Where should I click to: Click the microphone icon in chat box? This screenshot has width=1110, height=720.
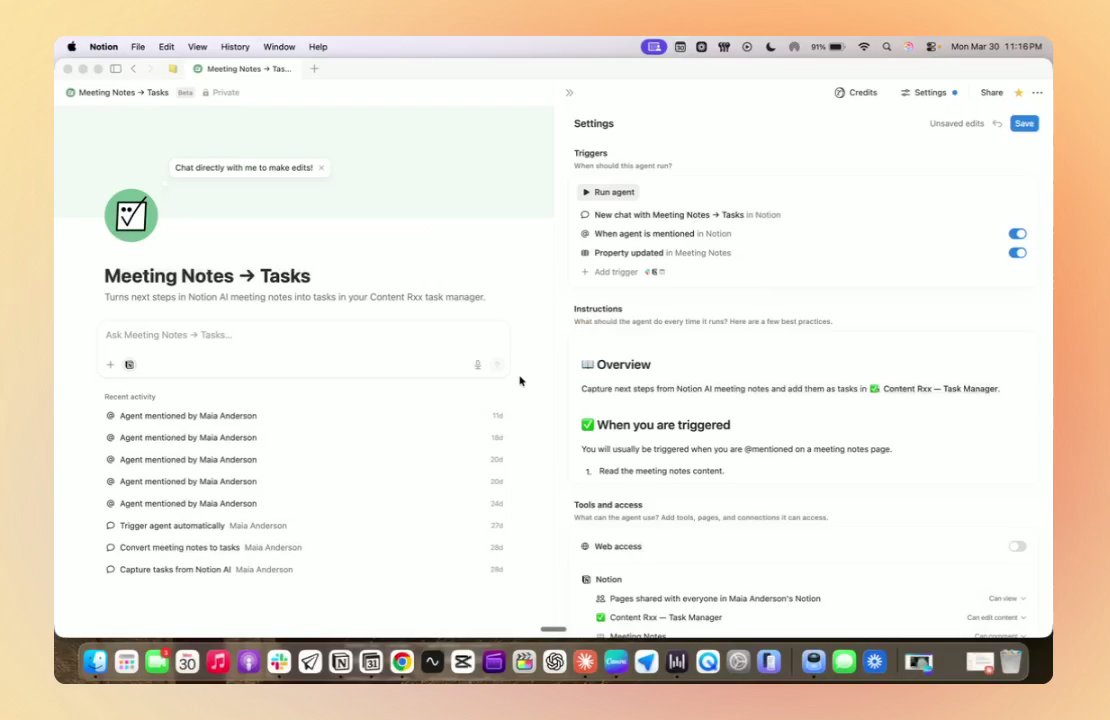[x=478, y=365]
